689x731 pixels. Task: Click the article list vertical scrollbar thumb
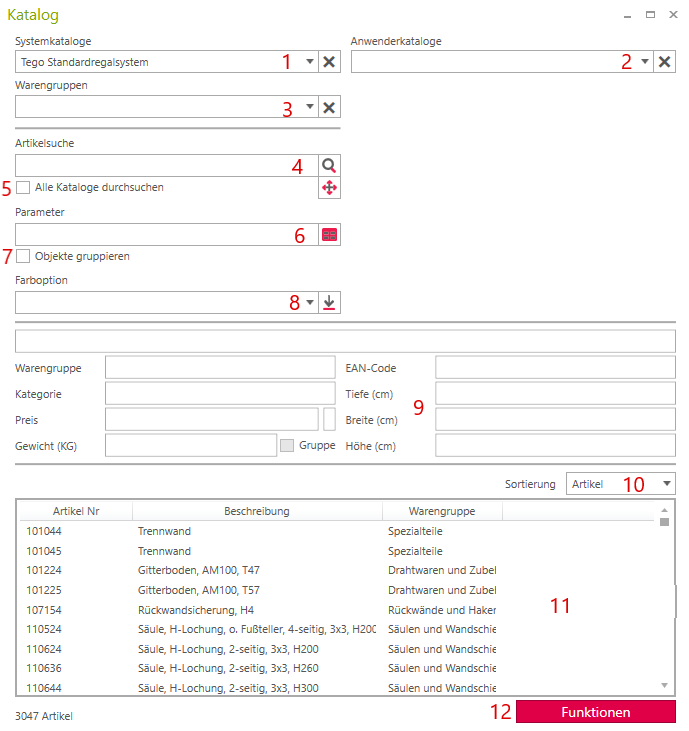pos(664,521)
